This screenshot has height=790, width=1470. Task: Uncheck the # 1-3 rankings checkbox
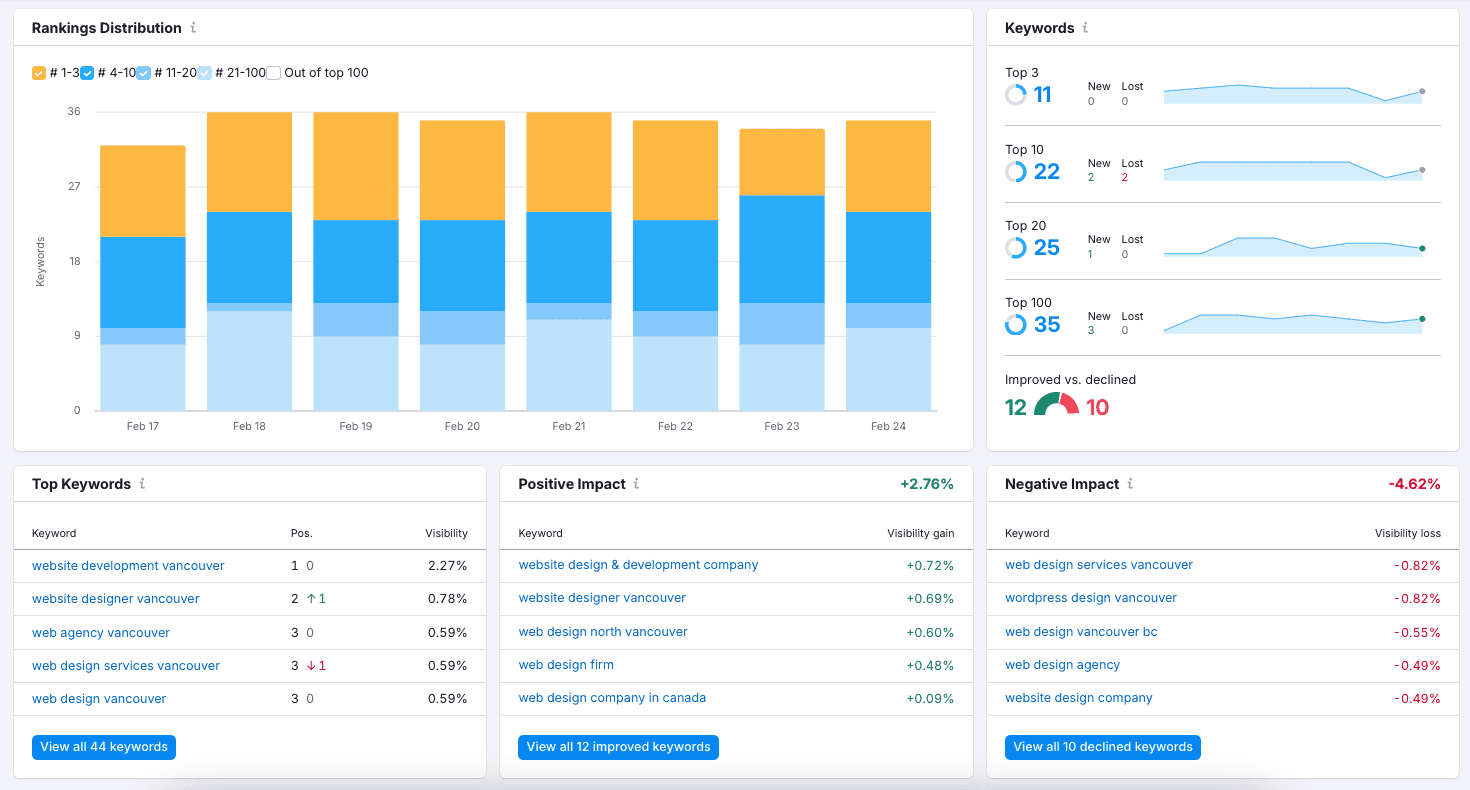(x=39, y=73)
